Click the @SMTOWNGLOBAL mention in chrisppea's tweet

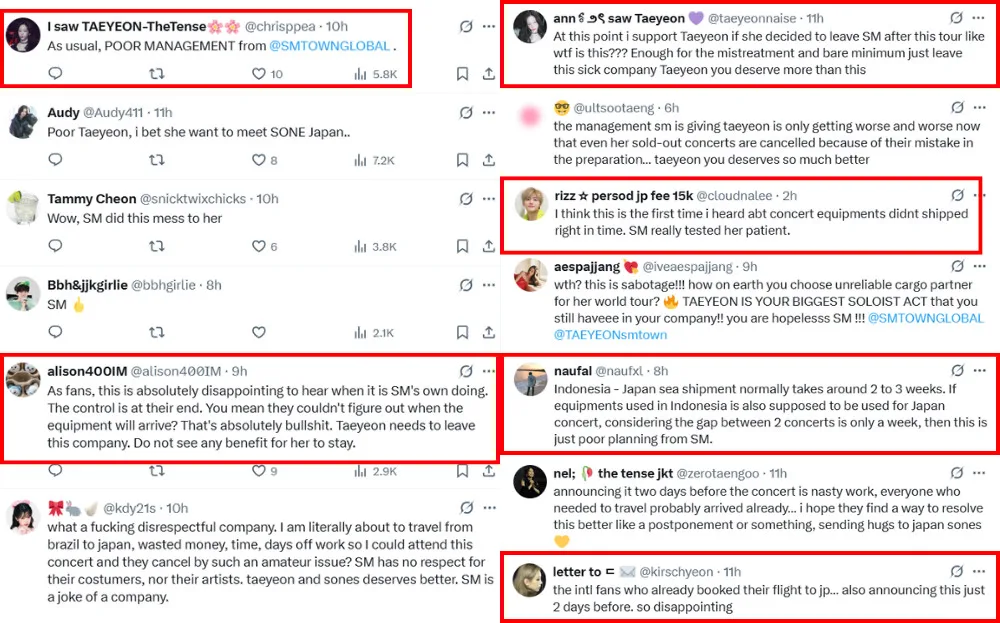328,46
